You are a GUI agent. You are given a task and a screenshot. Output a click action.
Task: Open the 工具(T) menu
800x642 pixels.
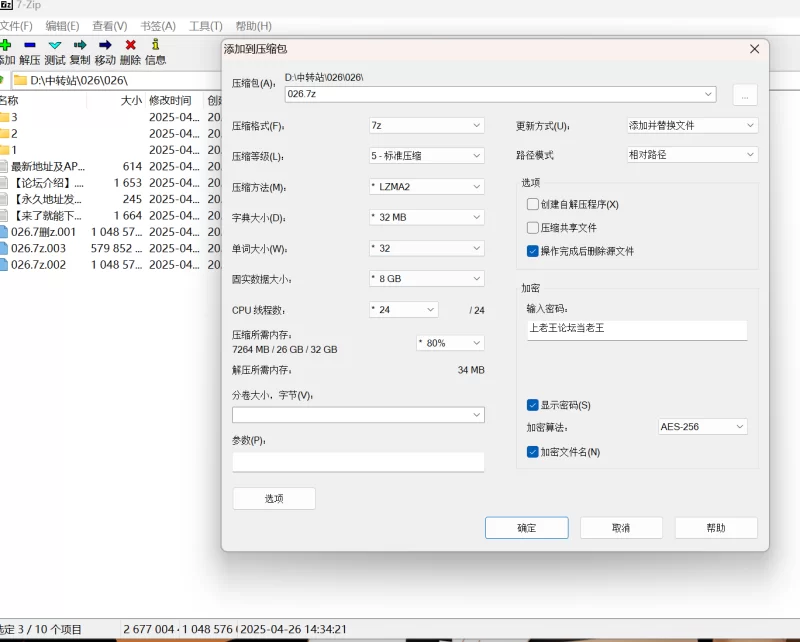pyautogui.click(x=206, y=26)
